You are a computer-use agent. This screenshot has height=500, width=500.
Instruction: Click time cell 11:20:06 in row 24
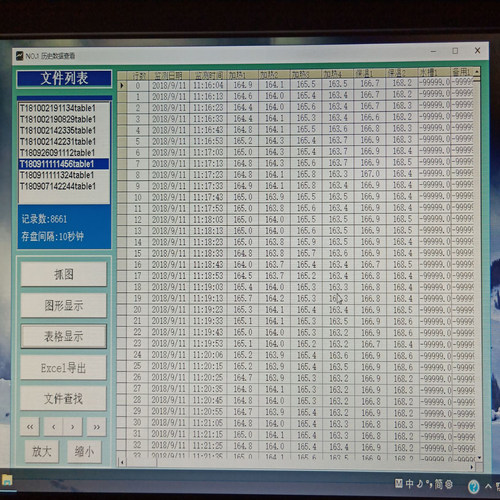208,355
